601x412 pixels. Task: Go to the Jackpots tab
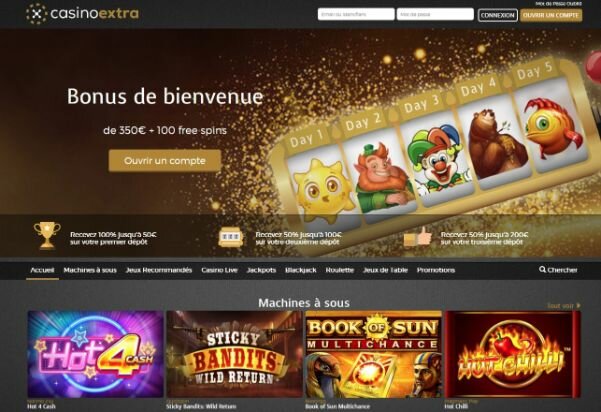click(261, 270)
